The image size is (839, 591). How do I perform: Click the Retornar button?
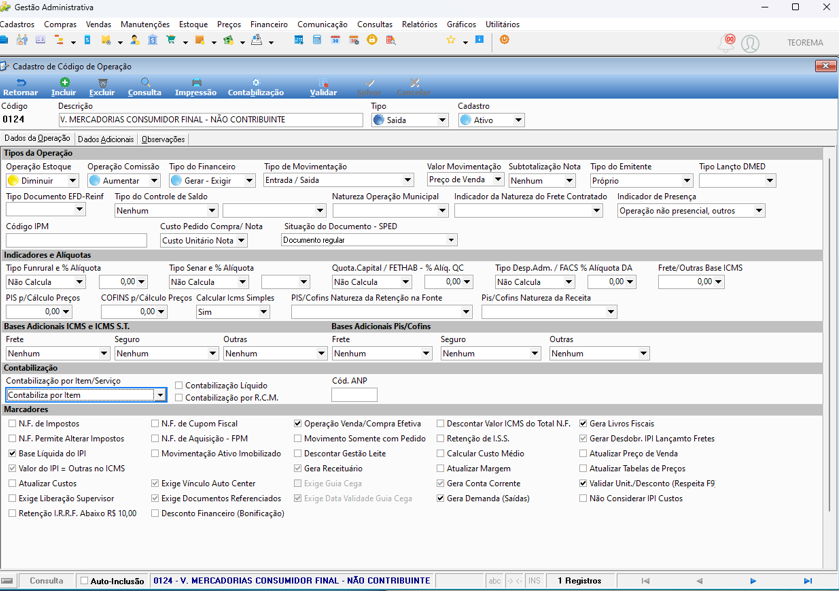coord(21,87)
